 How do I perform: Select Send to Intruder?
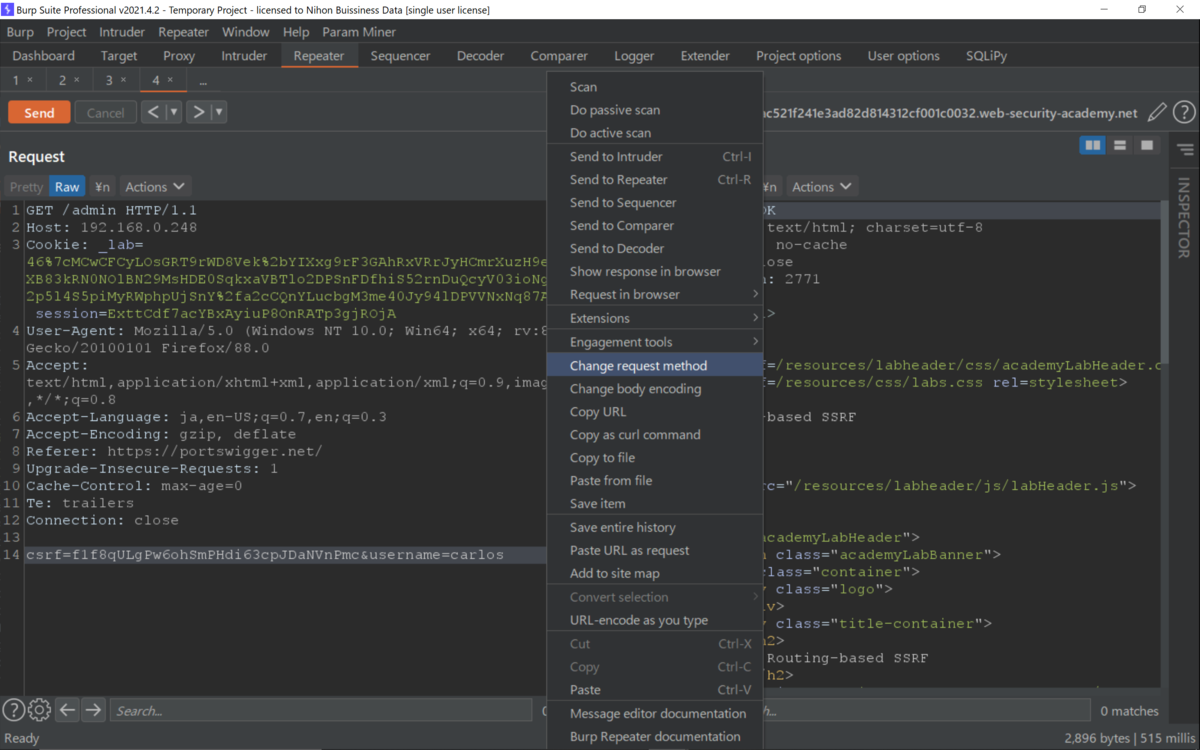click(655, 156)
